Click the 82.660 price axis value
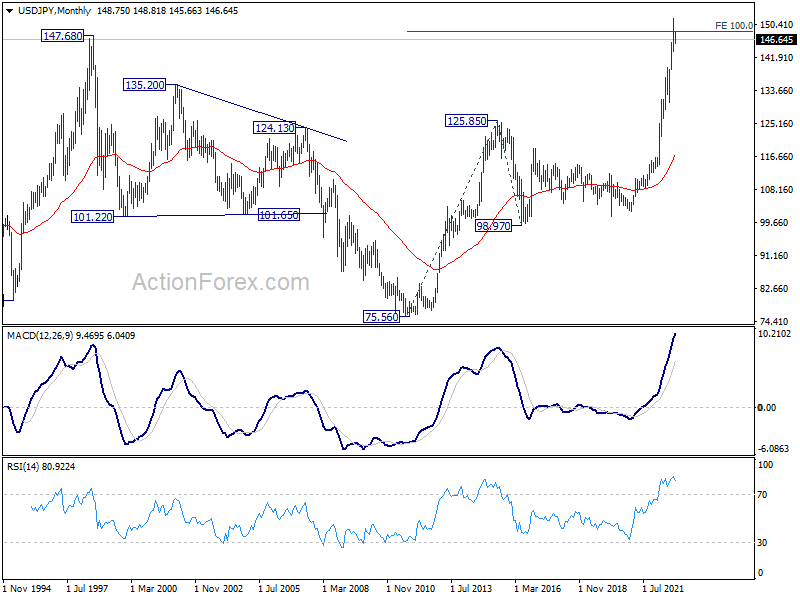Image resolution: width=800 pixels, height=600 pixels. coord(776,288)
